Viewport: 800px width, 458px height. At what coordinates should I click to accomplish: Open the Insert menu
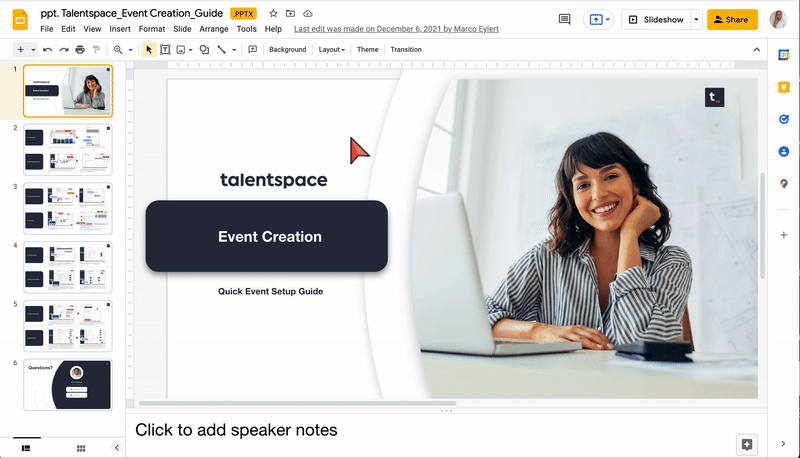(120, 29)
